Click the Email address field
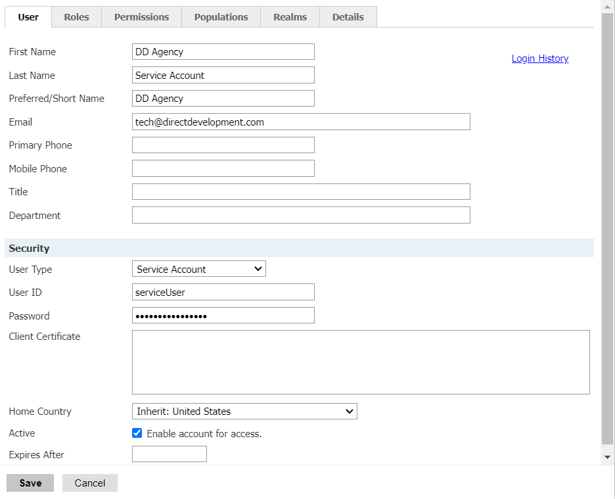This screenshot has width=615, height=499. click(x=301, y=122)
